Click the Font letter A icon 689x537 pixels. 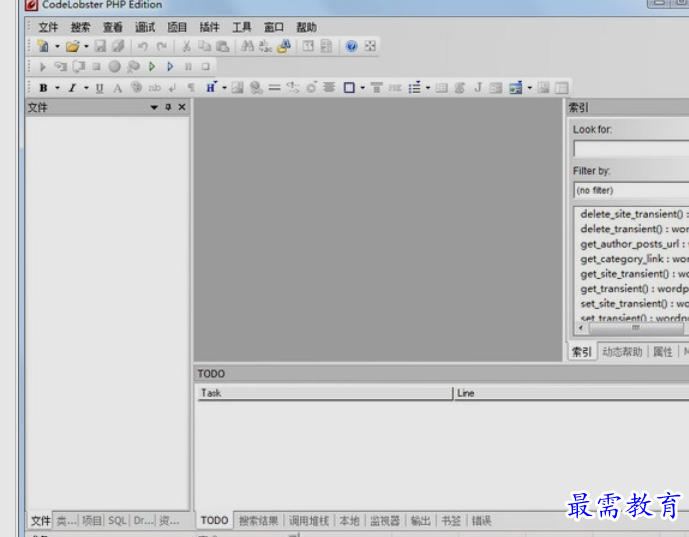point(117,88)
